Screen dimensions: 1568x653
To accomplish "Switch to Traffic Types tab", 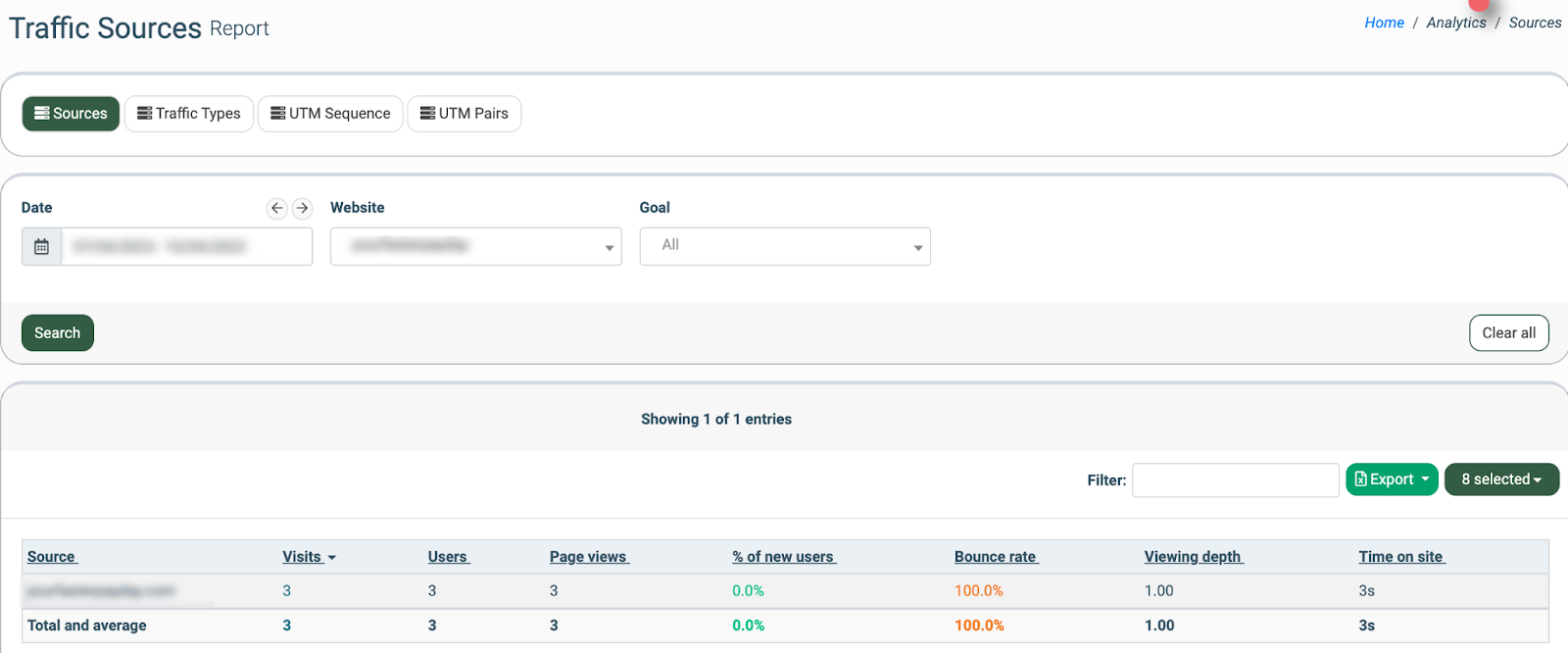I will coord(189,114).
